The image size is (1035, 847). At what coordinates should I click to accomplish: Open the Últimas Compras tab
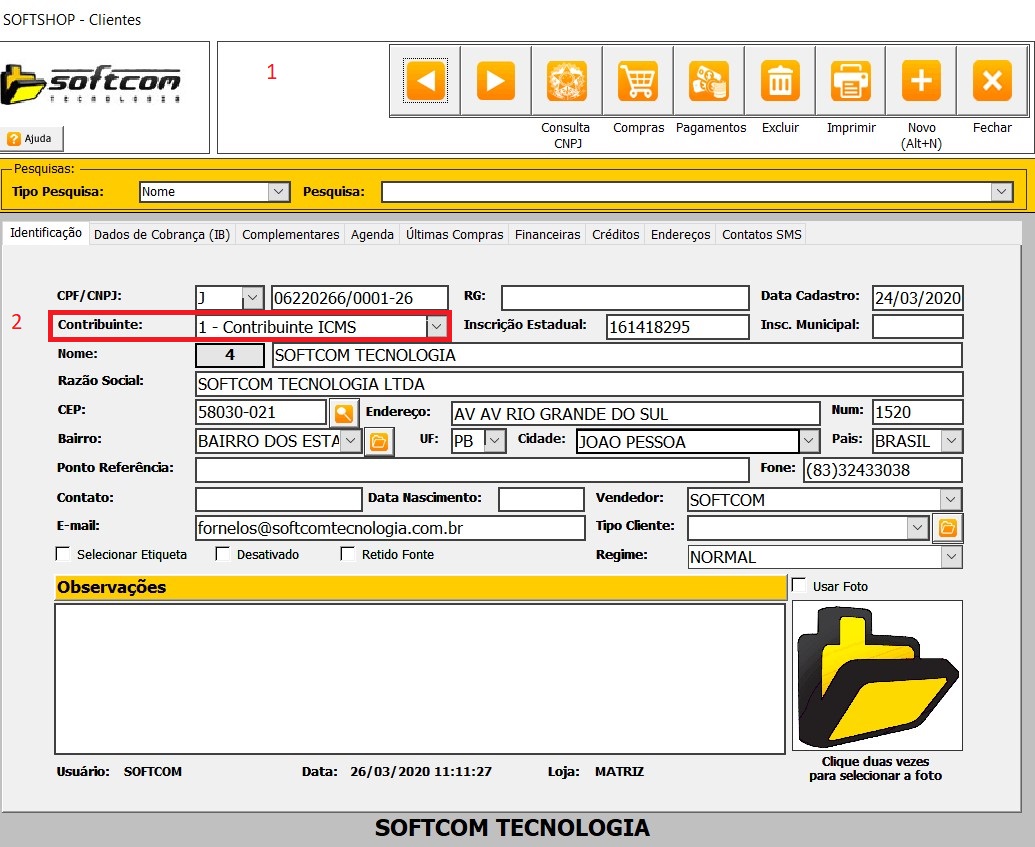tap(454, 235)
